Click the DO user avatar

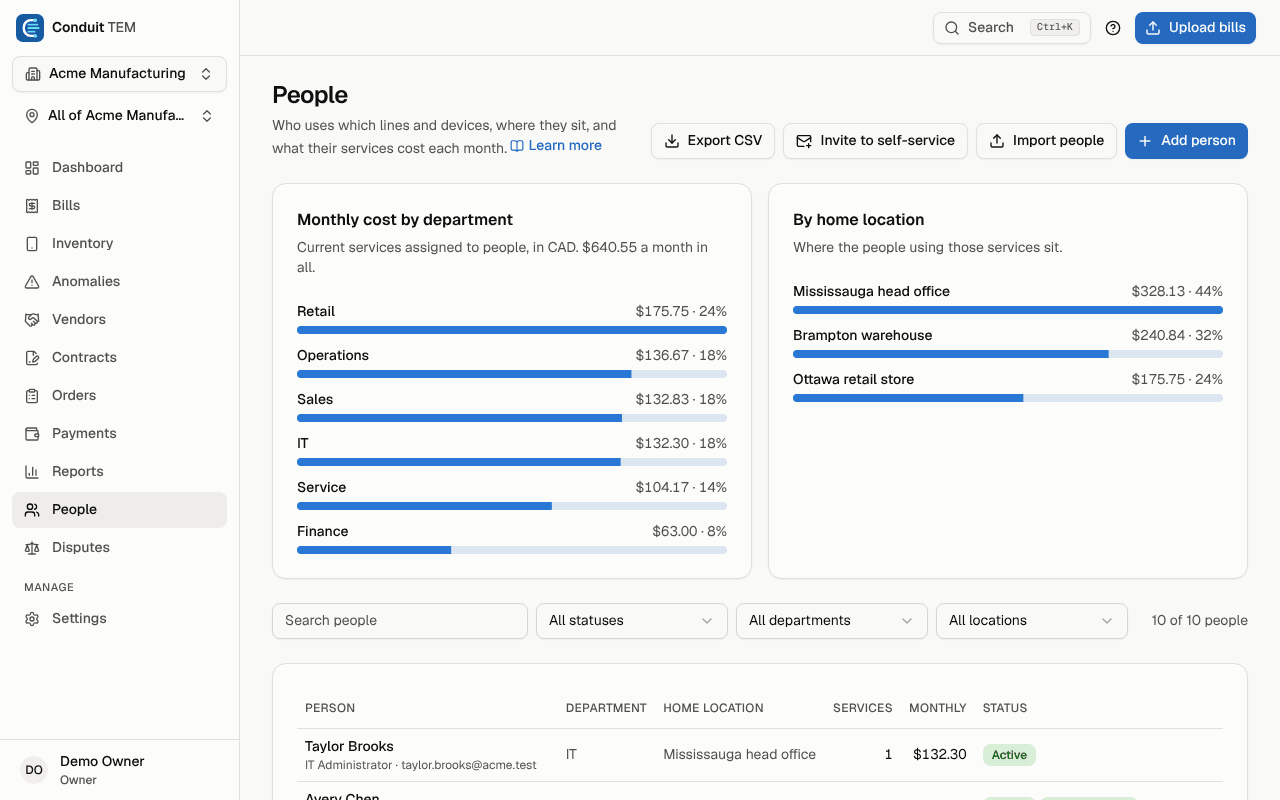[x=34, y=770]
